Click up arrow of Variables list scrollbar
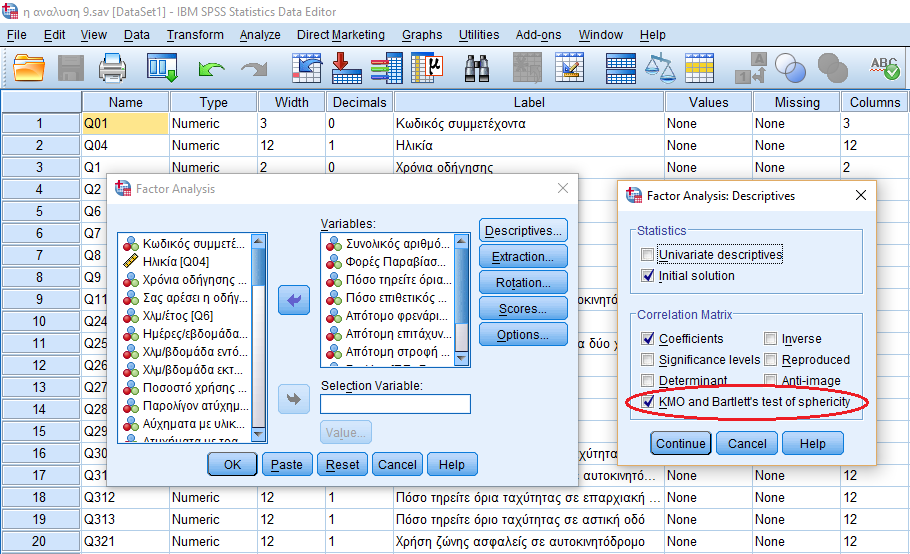The image size is (910, 554). [x=461, y=241]
